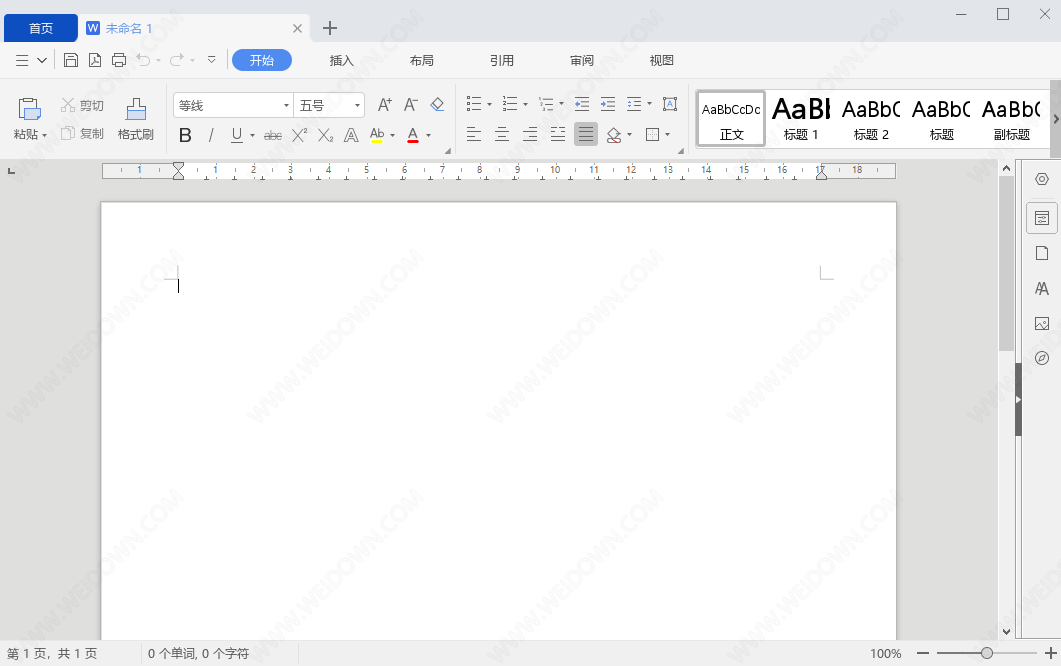
Task: Clear formatting with the eraser icon
Action: 437,105
